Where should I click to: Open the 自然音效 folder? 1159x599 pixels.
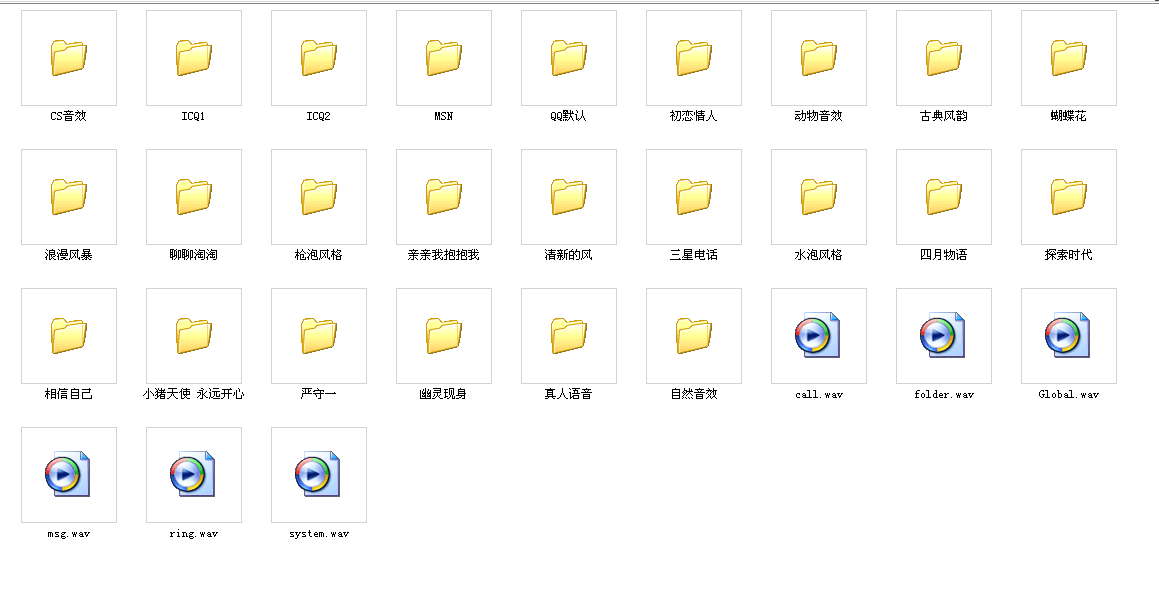(692, 336)
